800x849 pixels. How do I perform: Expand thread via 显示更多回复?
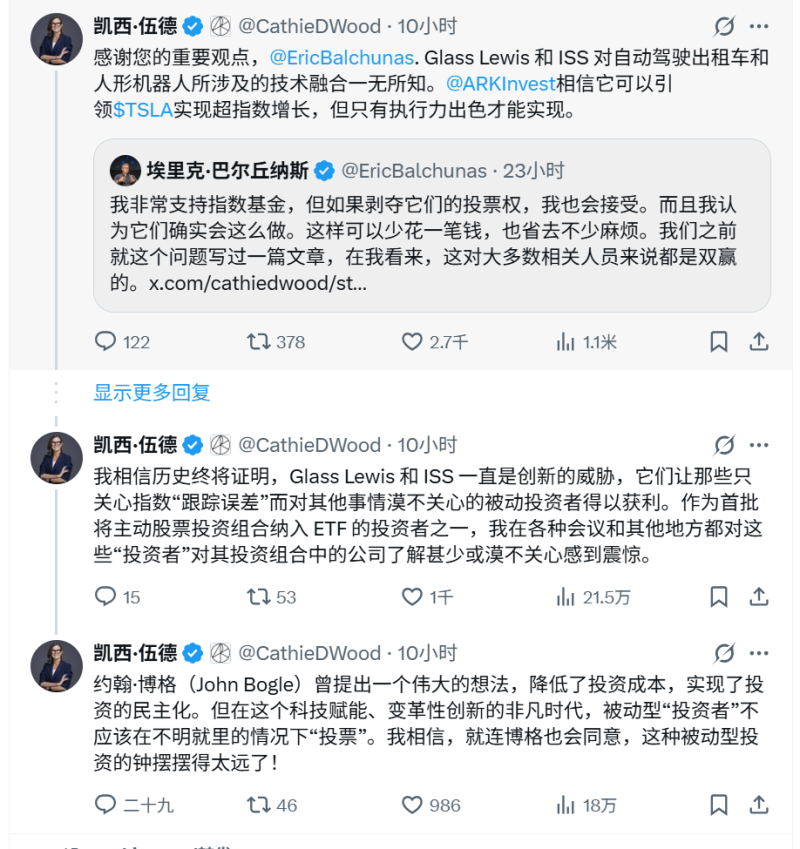tap(152, 393)
